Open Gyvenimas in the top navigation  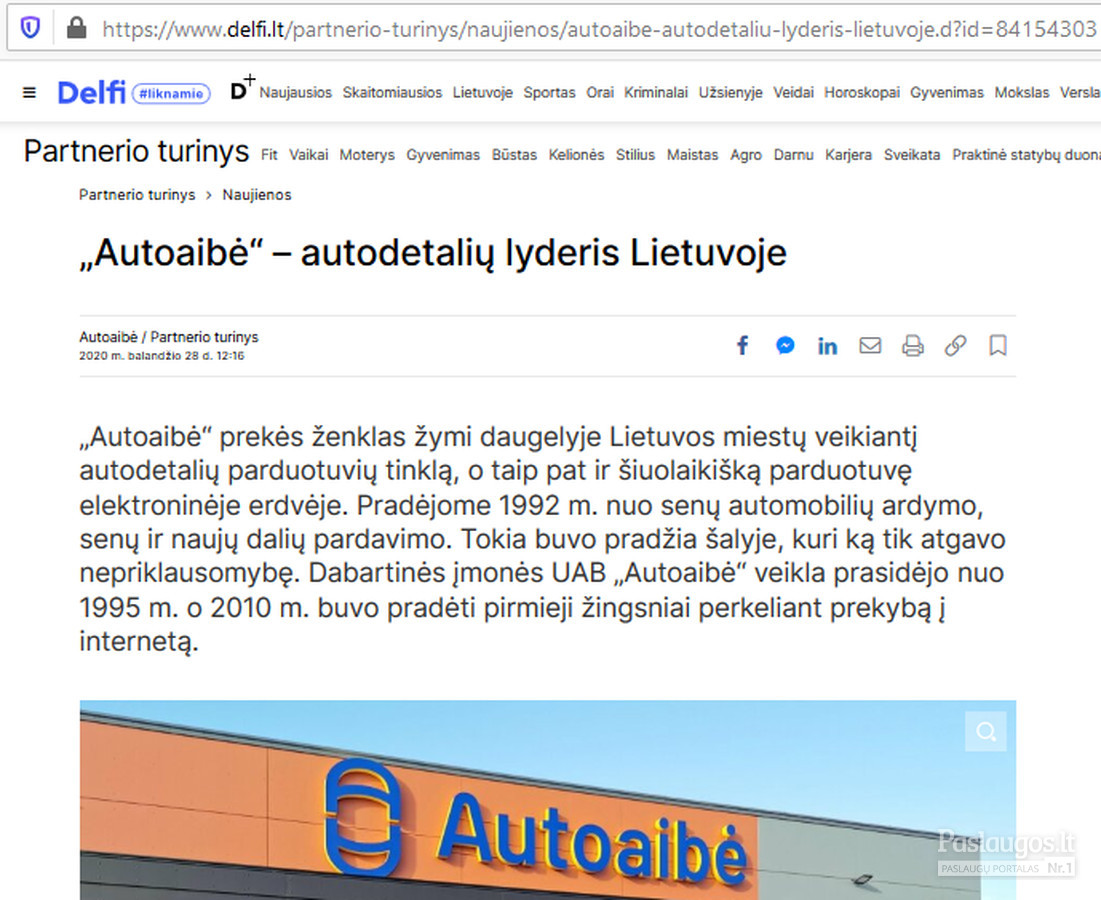pos(947,93)
